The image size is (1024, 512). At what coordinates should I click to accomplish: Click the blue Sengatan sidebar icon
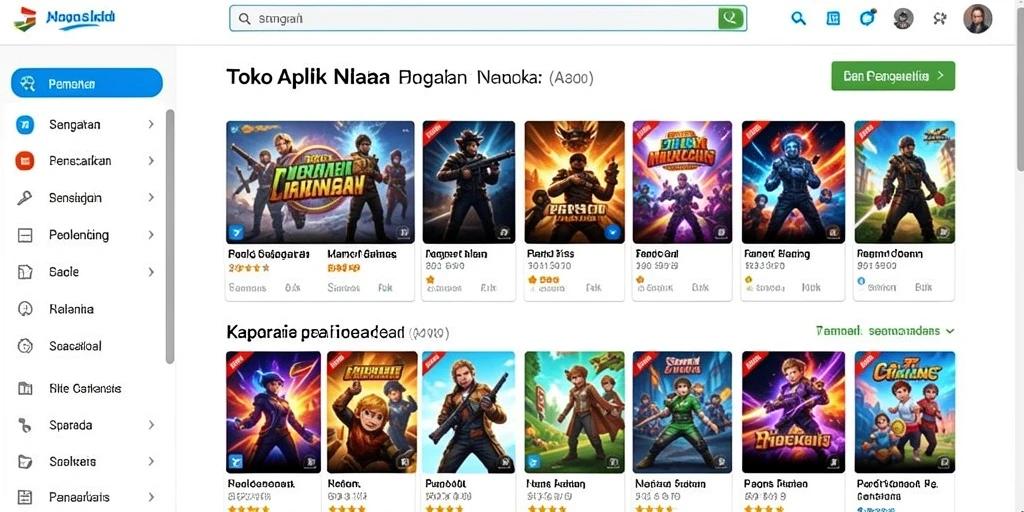pos(25,124)
